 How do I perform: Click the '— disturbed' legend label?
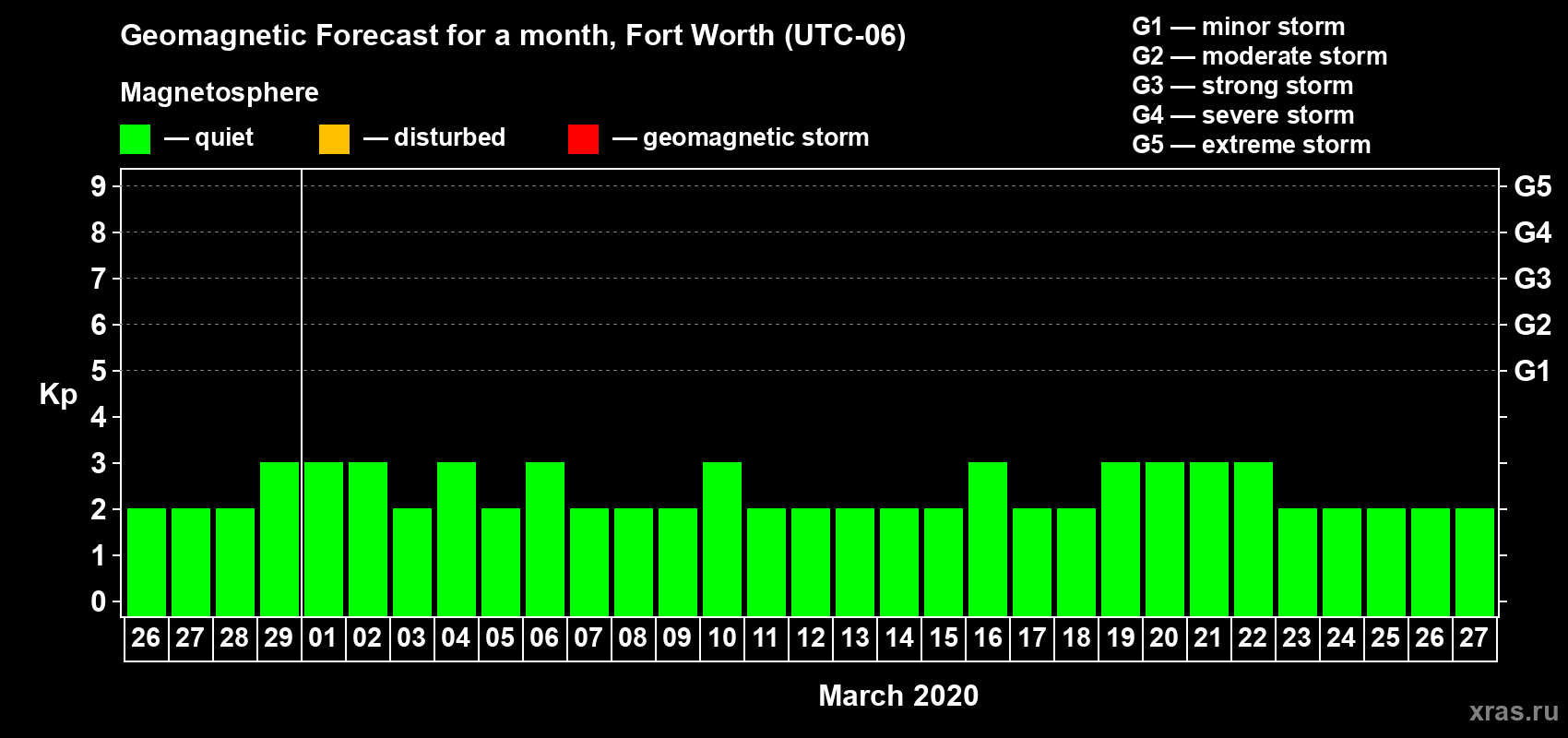tap(434, 137)
